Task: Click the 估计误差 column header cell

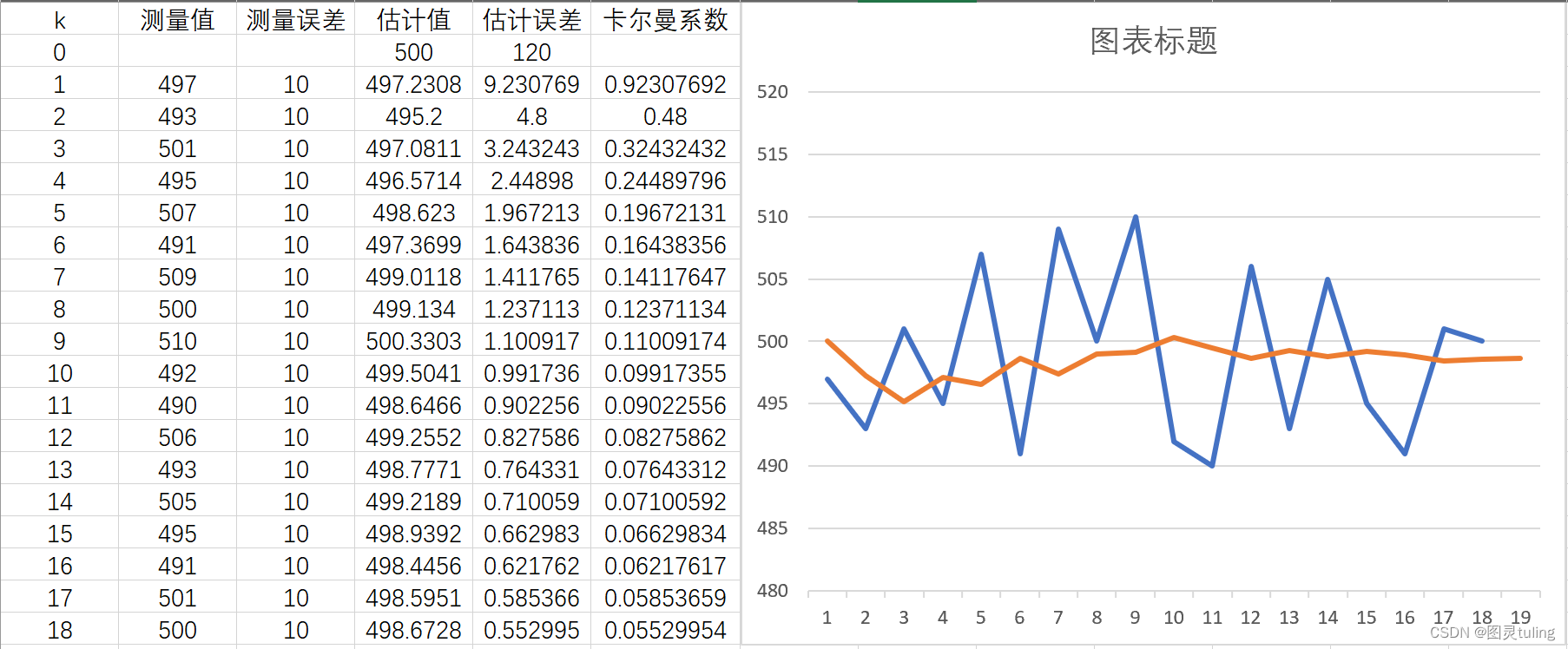Action: point(531,19)
